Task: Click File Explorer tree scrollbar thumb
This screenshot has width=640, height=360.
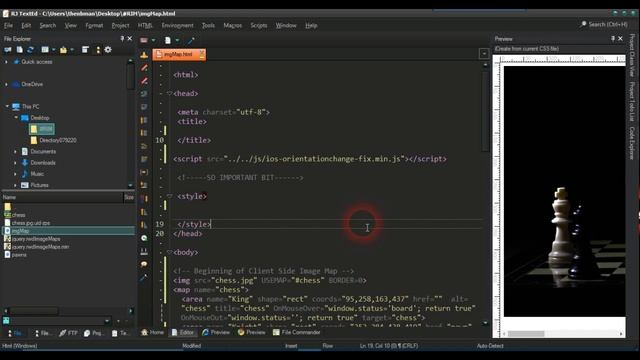Action: tap(130, 76)
